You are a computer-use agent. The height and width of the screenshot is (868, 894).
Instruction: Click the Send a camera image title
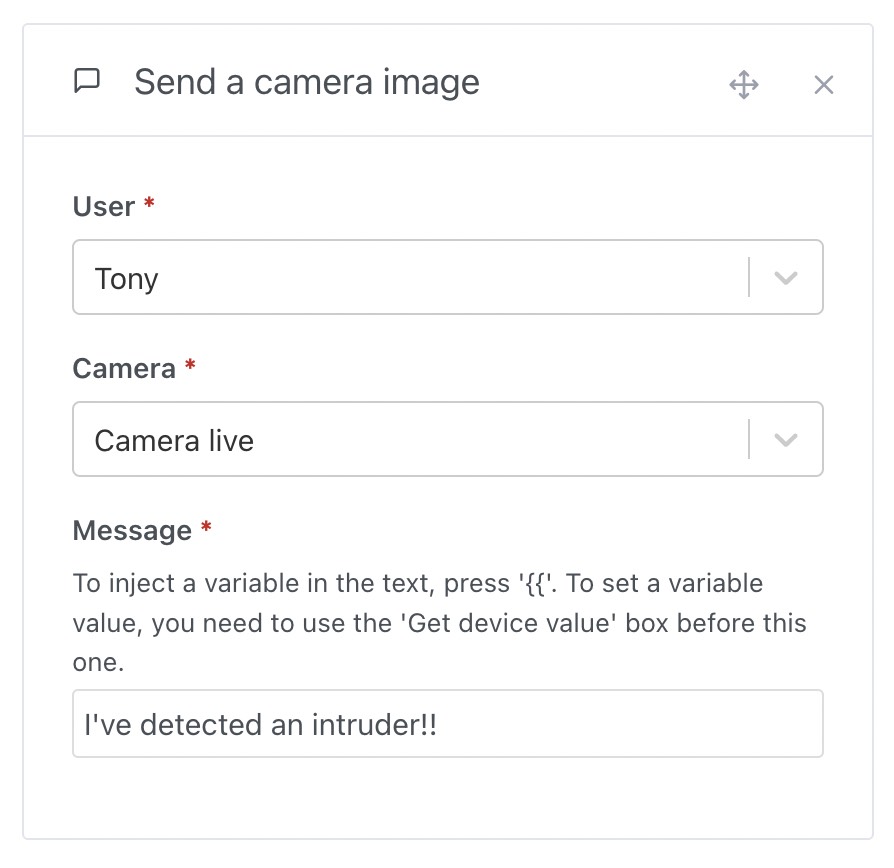point(308,82)
